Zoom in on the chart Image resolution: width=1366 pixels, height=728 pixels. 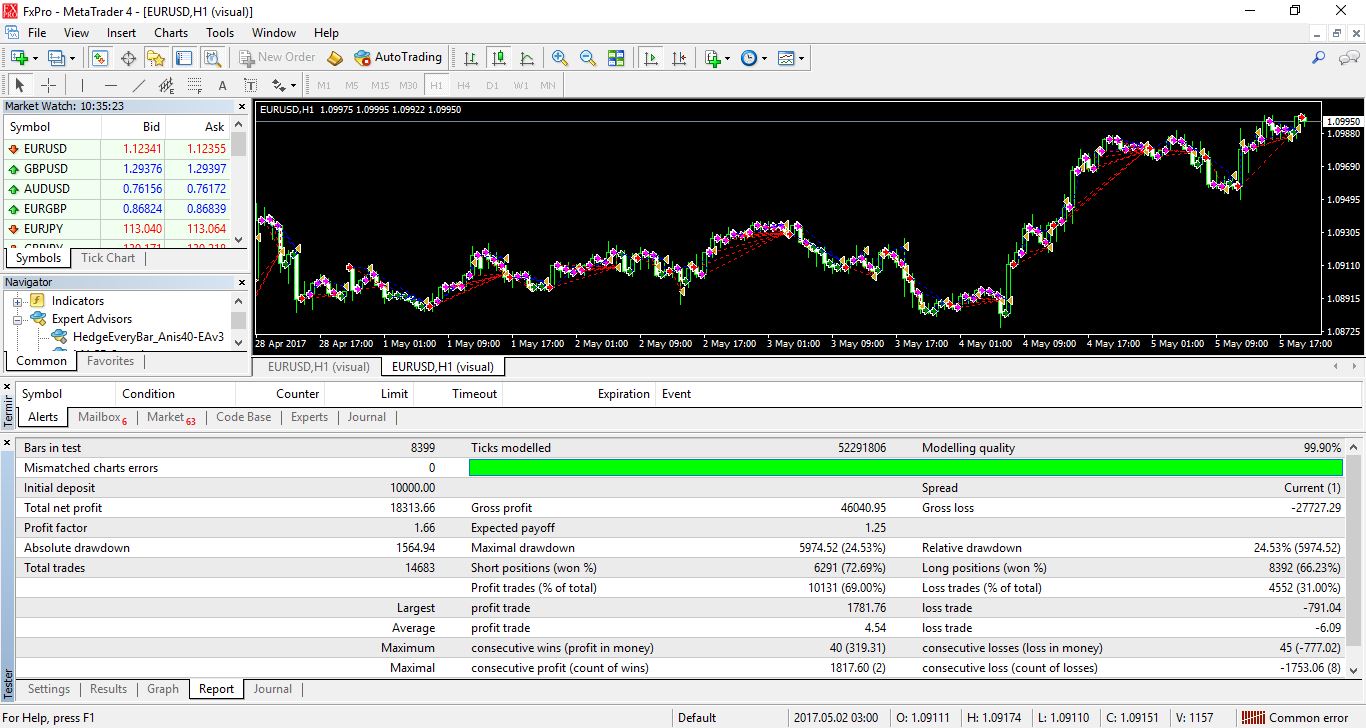(x=560, y=58)
